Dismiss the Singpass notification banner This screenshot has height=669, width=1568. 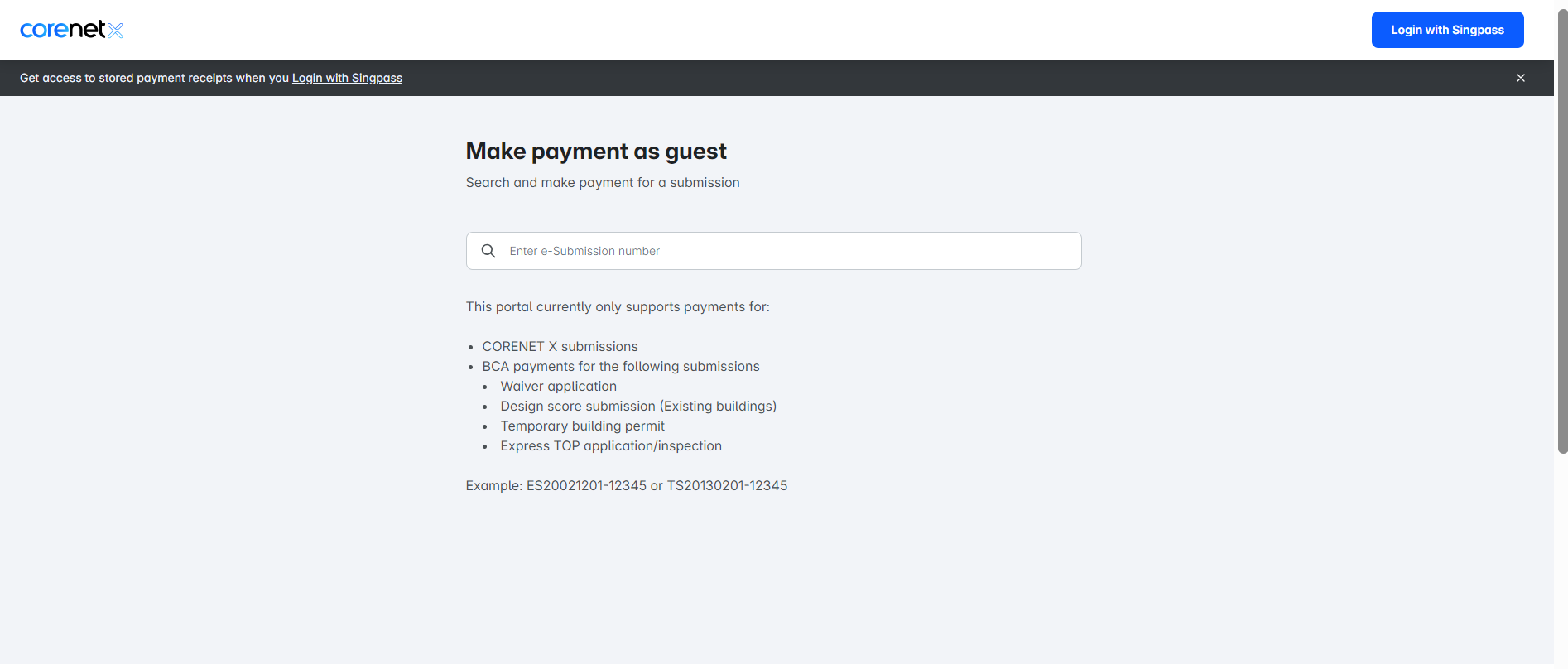pyautogui.click(x=1520, y=78)
